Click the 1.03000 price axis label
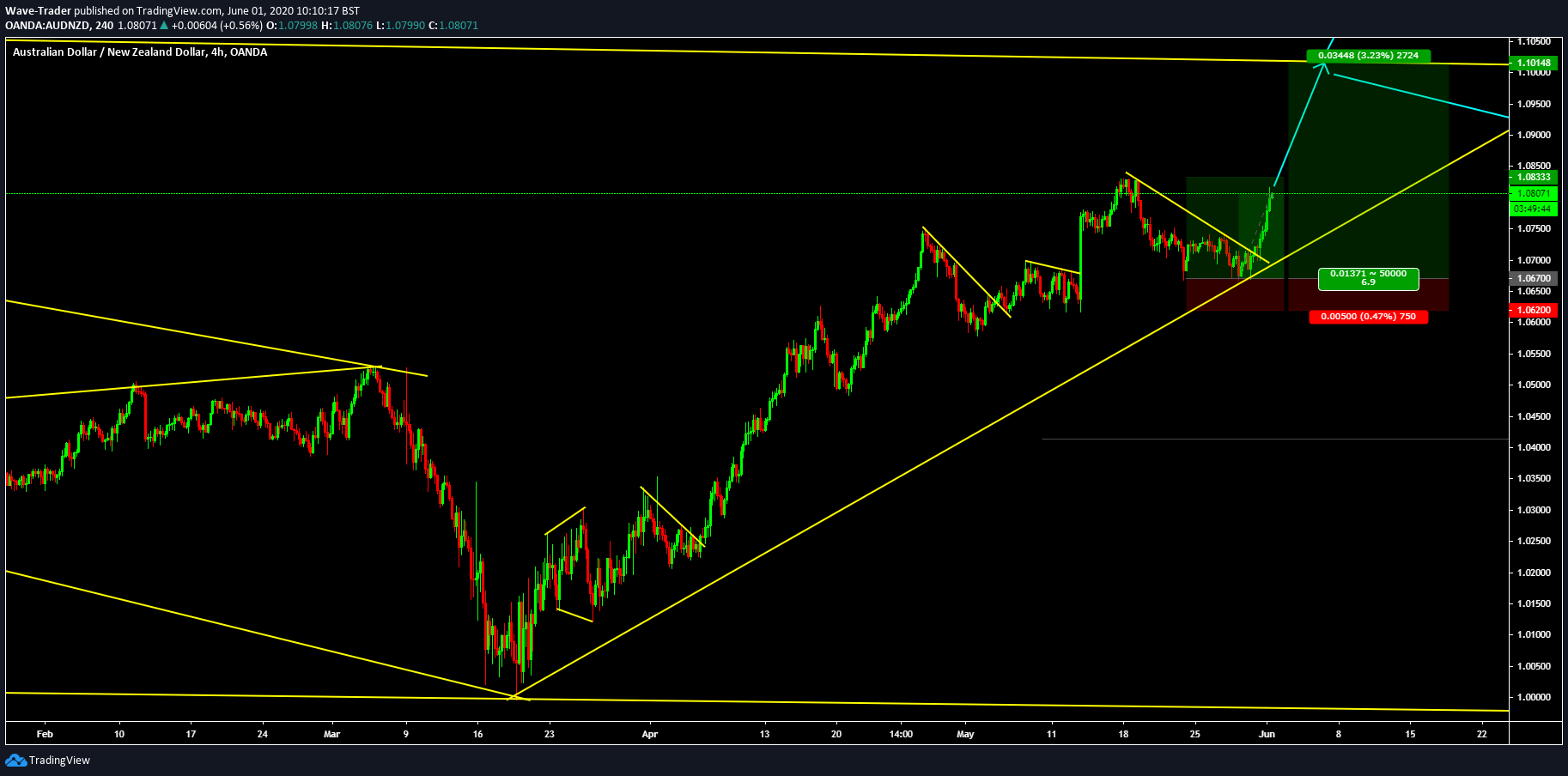 1534,510
